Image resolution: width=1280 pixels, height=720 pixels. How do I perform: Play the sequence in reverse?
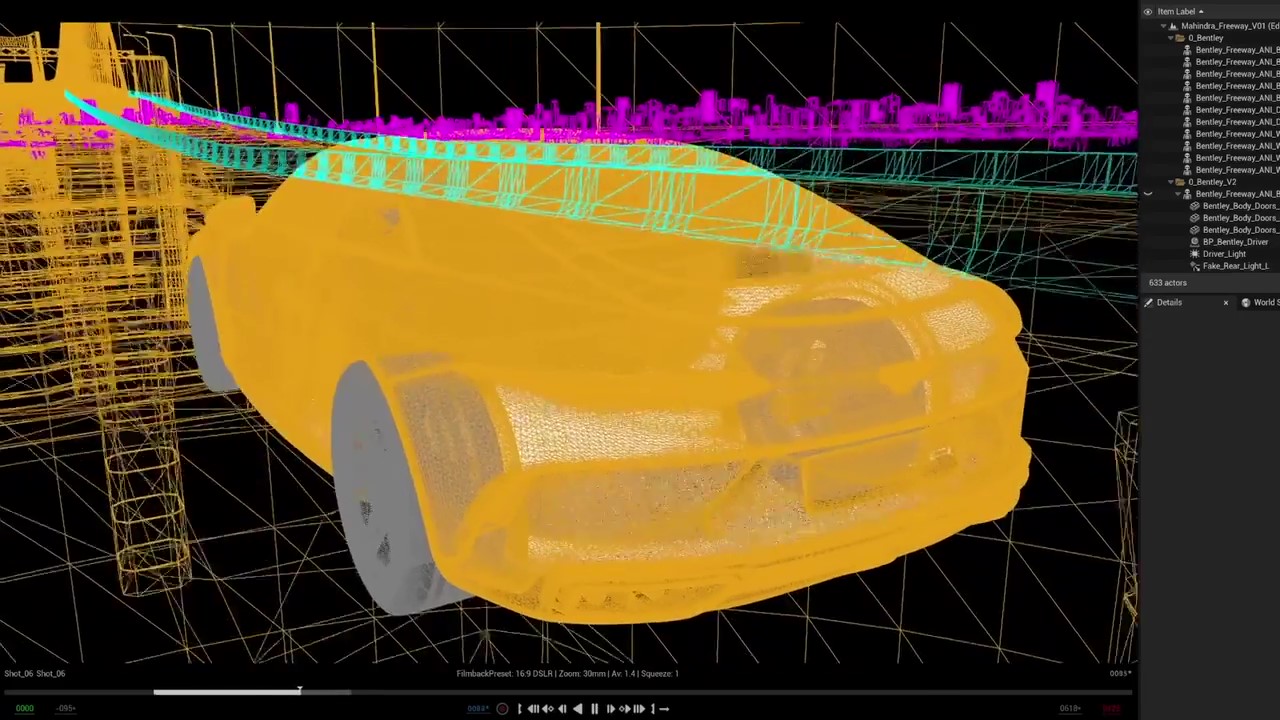[x=577, y=708]
